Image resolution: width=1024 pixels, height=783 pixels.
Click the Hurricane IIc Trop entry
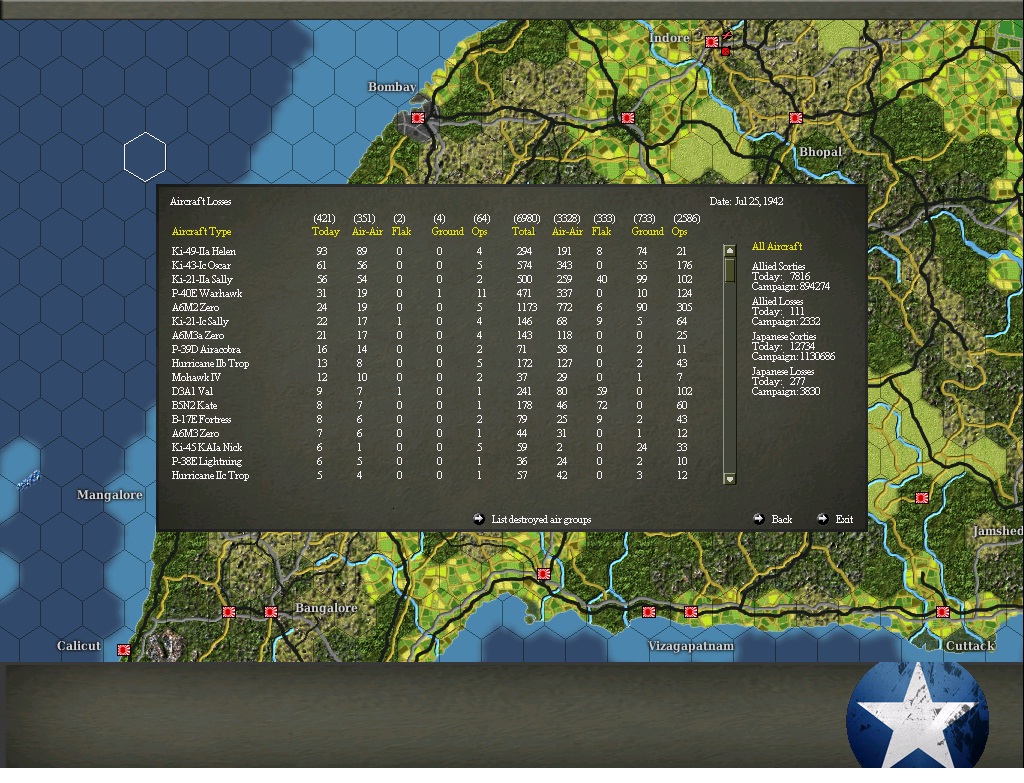click(x=431, y=475)
